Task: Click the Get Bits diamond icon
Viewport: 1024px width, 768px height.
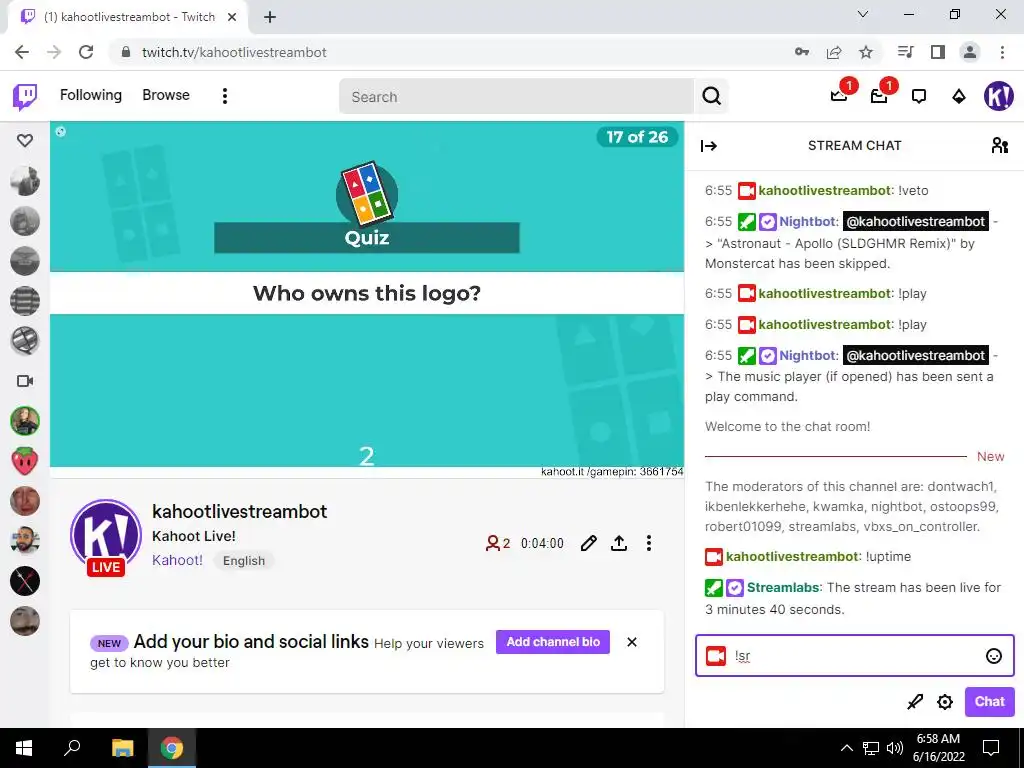Action: coord(959,97)
